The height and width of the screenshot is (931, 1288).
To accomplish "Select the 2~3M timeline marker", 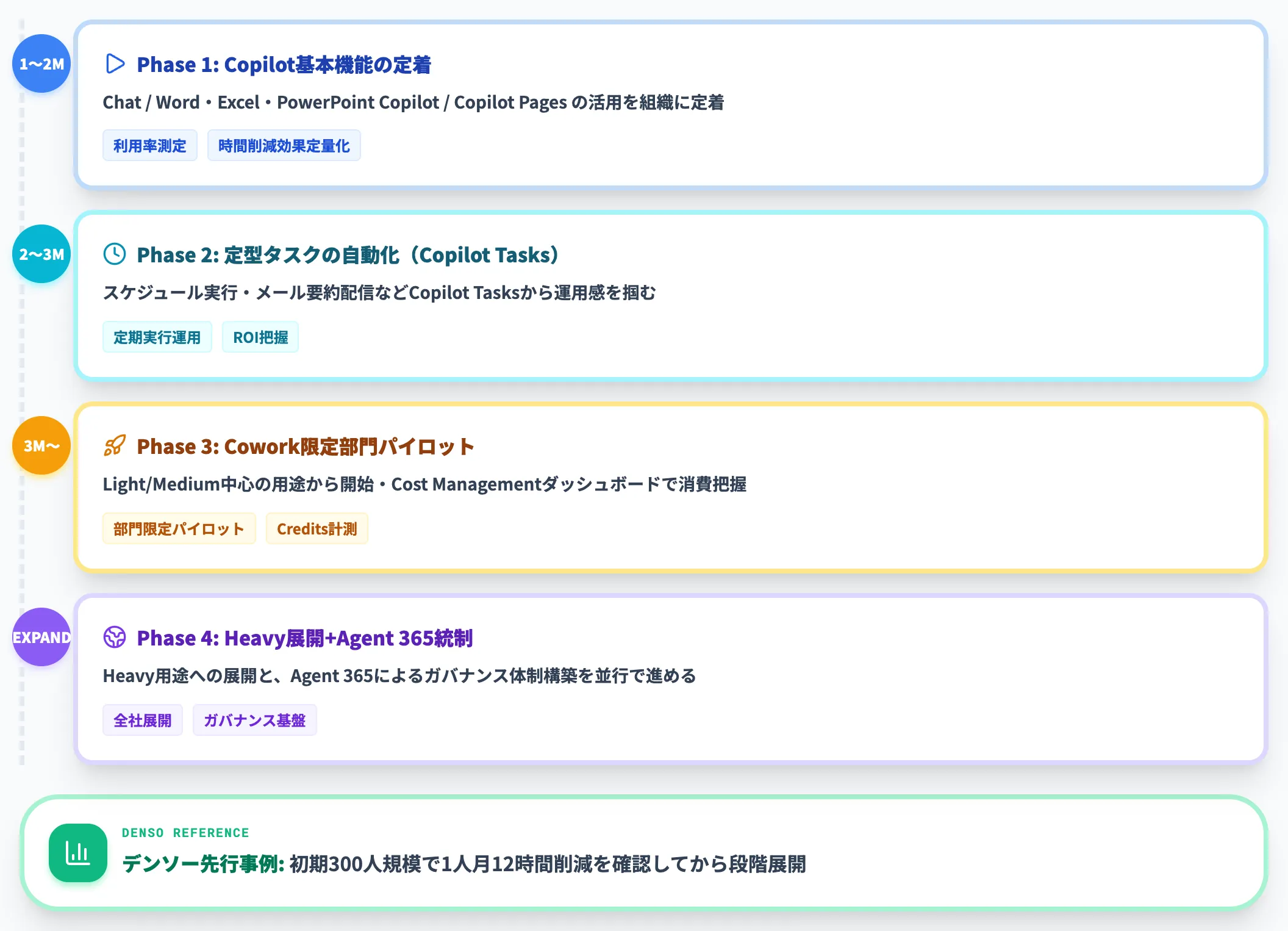I will pyautogui.click(x=41, y=254).
